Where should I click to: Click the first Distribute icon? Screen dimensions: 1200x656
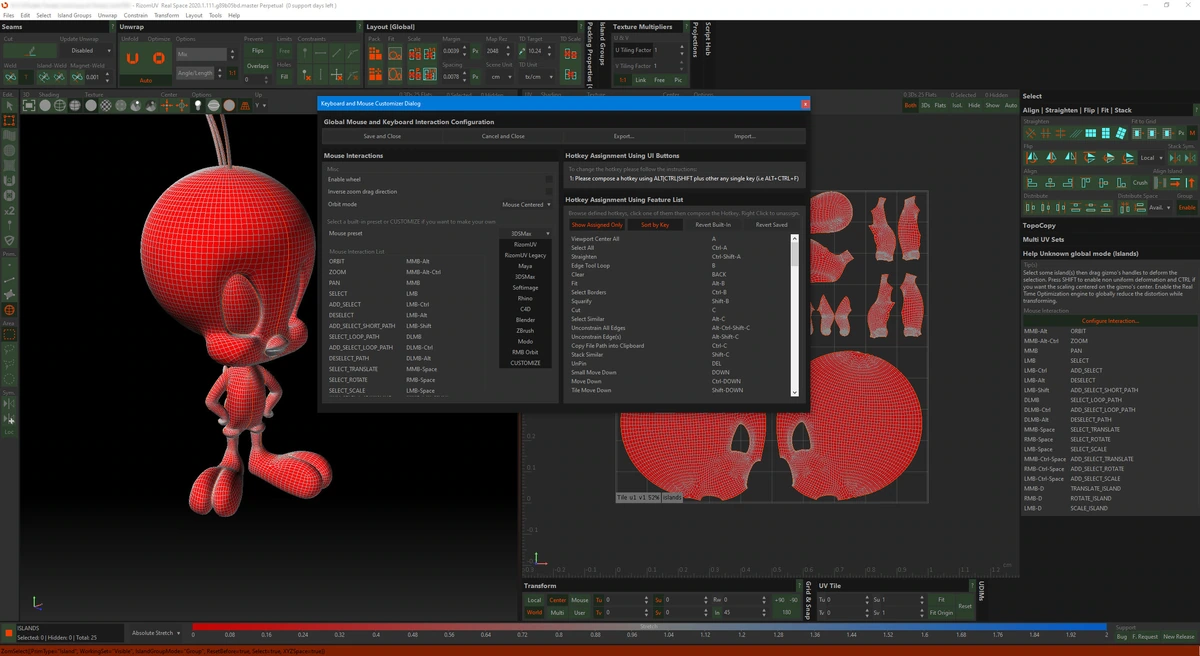click(x=1030, y=208)
